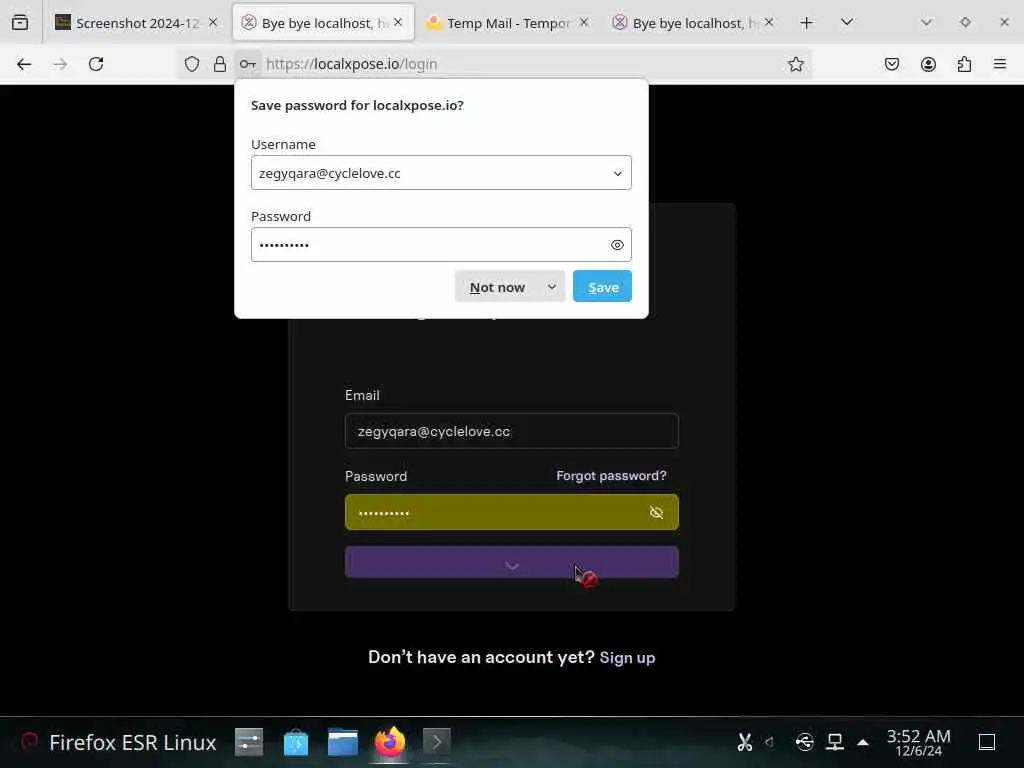This screenshot has height=768, width=1024.
Task: Open the clock showing 3:52 AM
Action: [918, 743]
